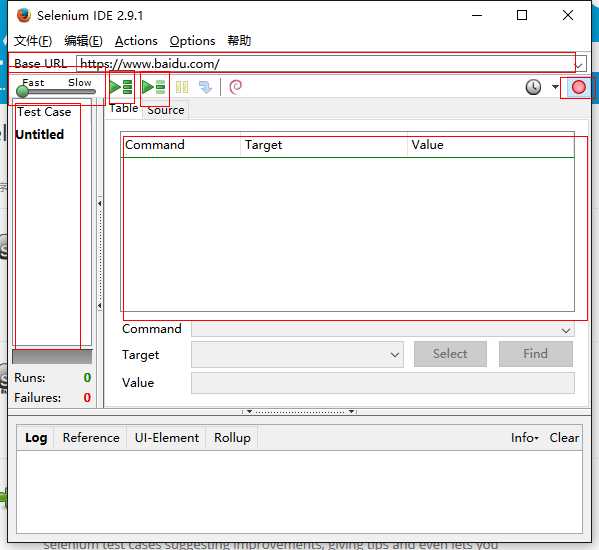Open the Options menu

pos(193,40)
